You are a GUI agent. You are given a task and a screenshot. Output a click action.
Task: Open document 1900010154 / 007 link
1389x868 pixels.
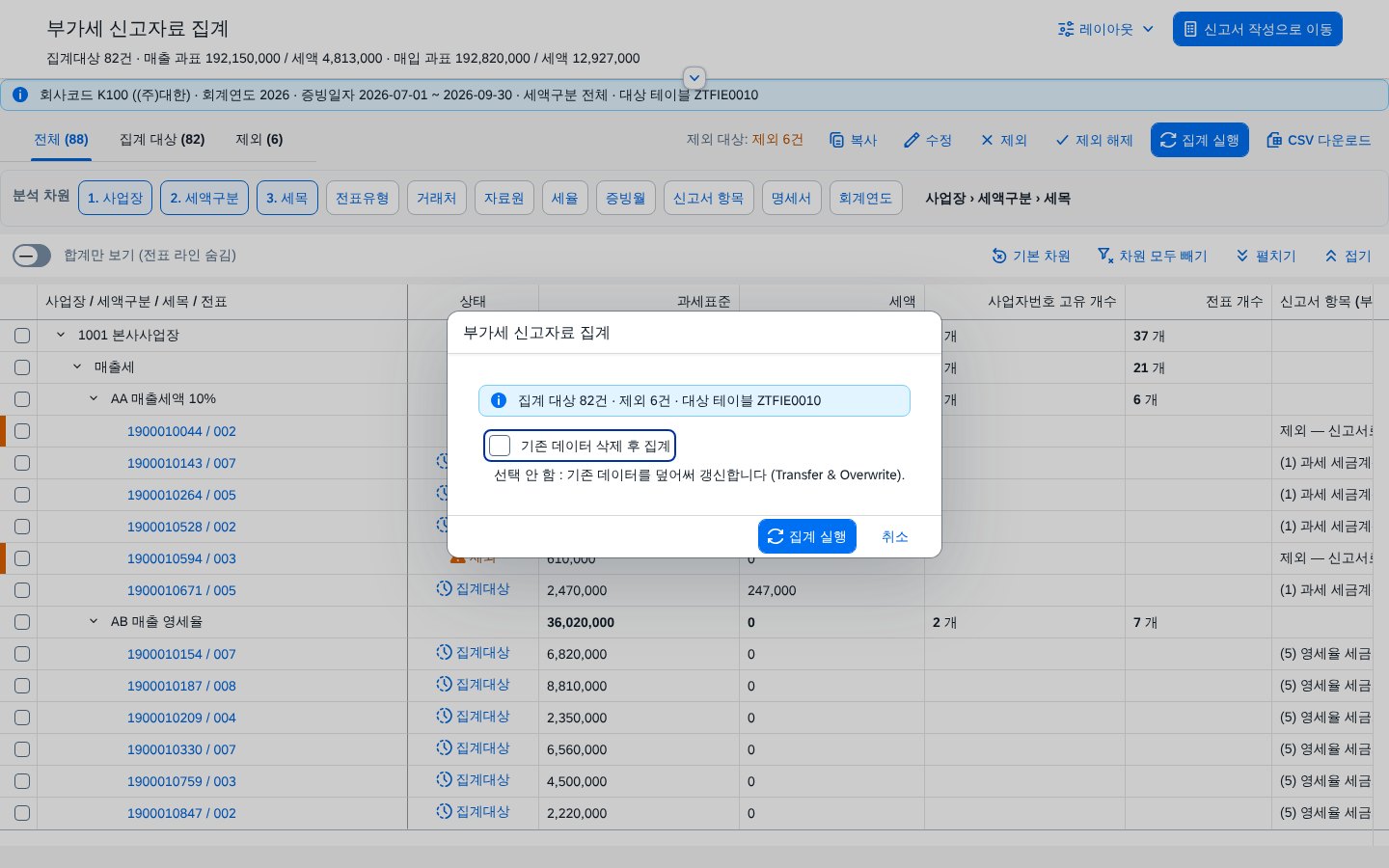click(181, 654)
